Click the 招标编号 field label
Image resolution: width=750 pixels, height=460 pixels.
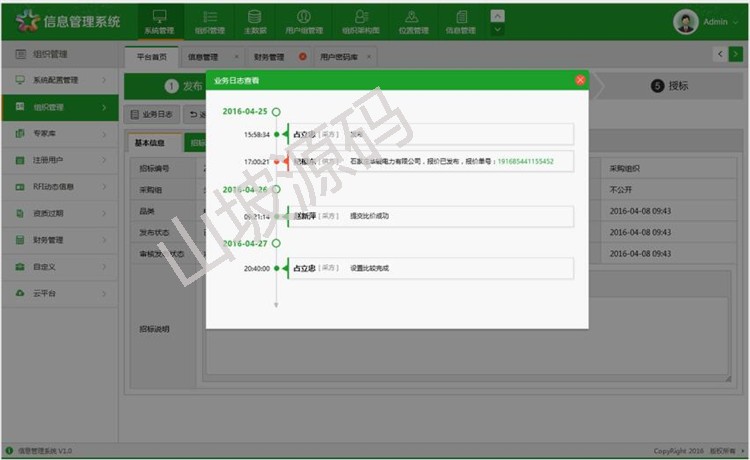pyautogui.click(x=154, y=168)
